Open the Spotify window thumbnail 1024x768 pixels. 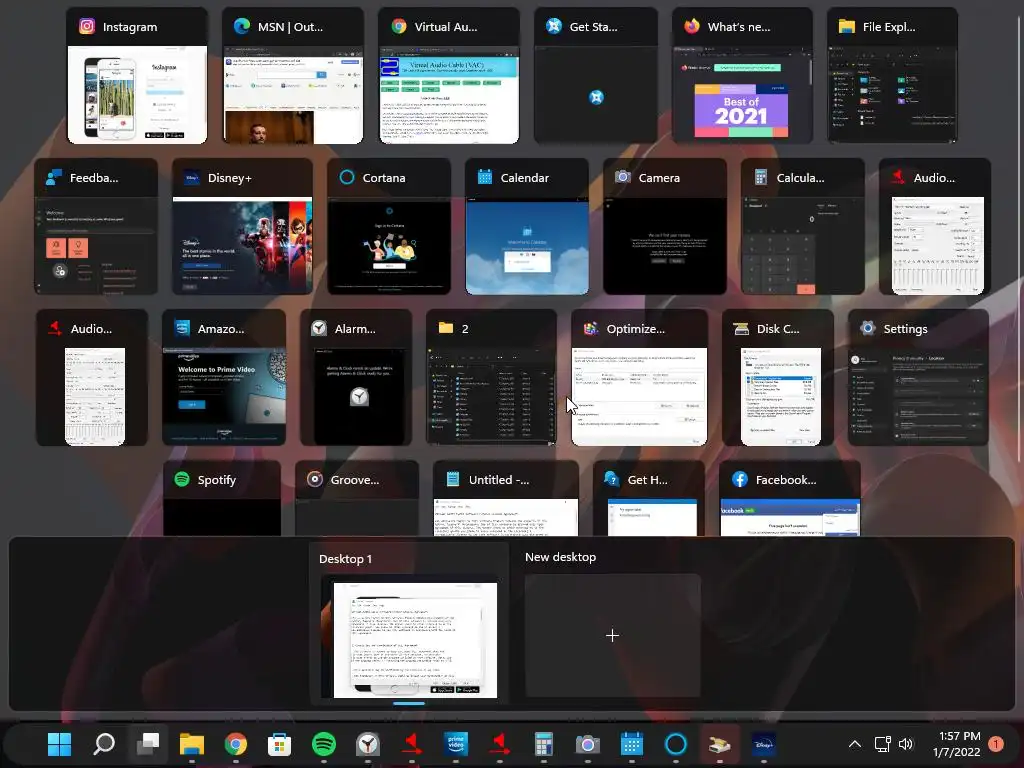[x=222, y=498]
